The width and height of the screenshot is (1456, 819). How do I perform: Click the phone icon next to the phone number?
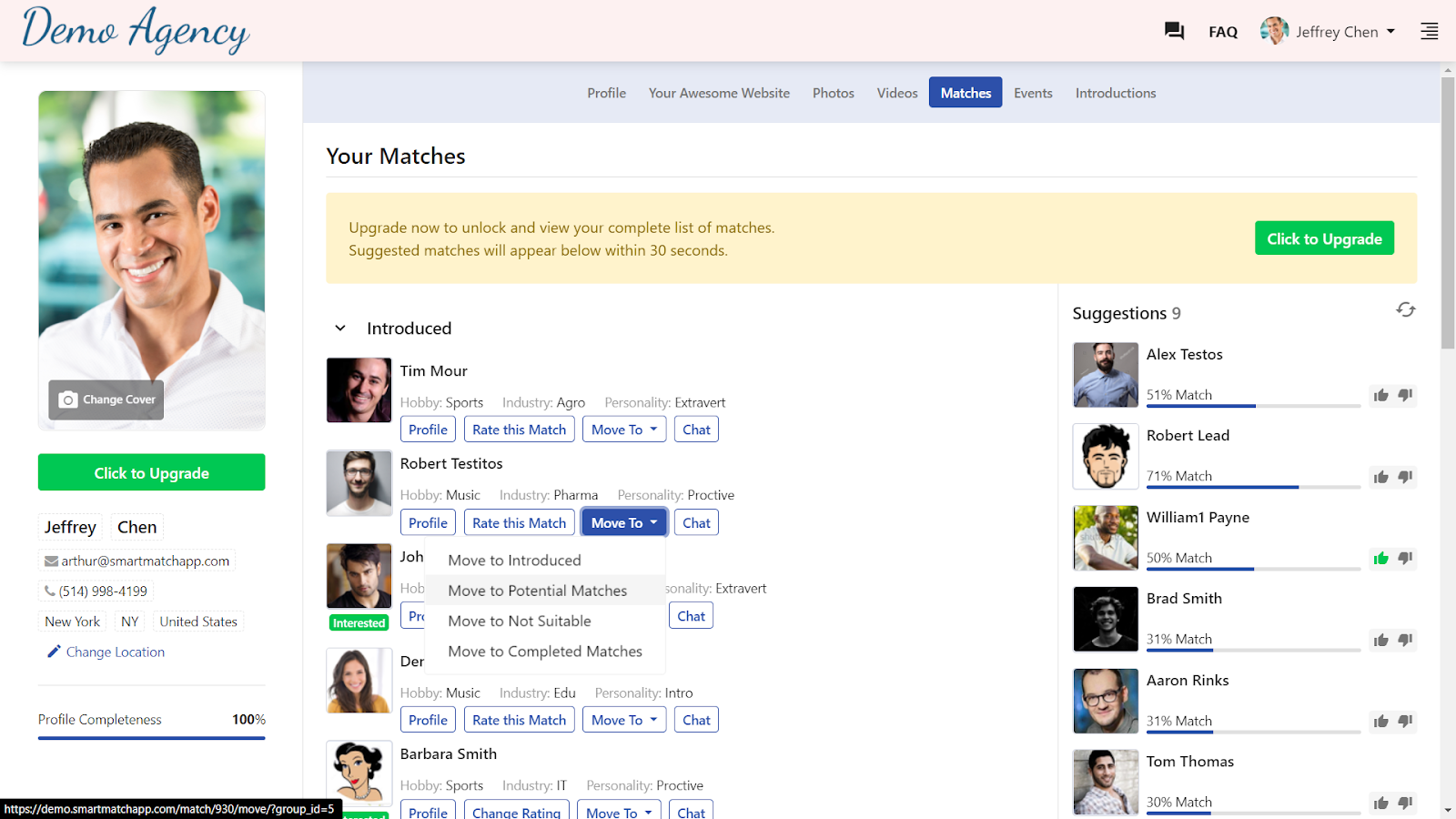(49, 591)
